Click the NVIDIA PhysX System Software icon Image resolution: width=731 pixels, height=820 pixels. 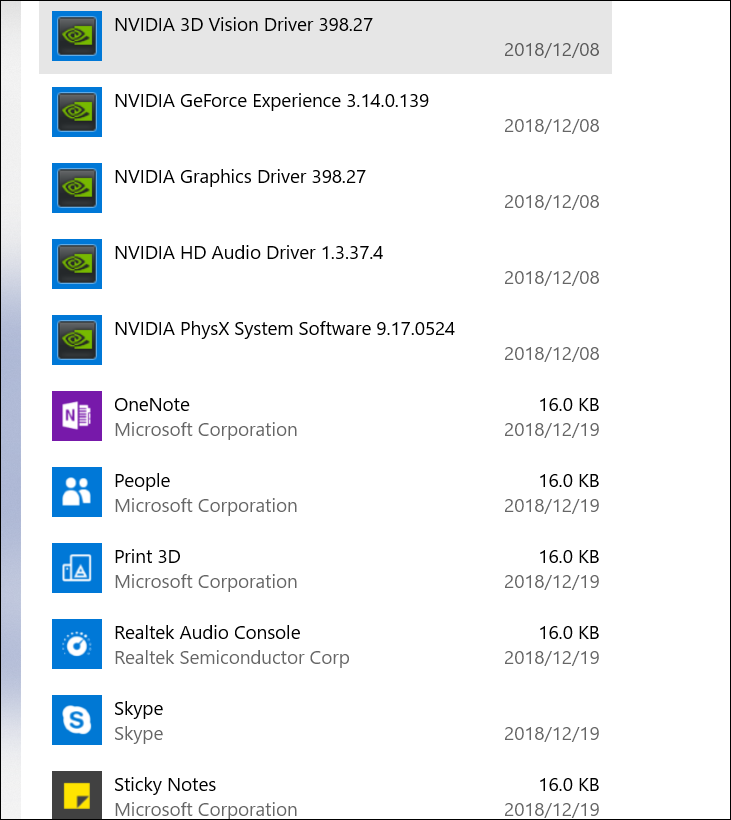77,340
